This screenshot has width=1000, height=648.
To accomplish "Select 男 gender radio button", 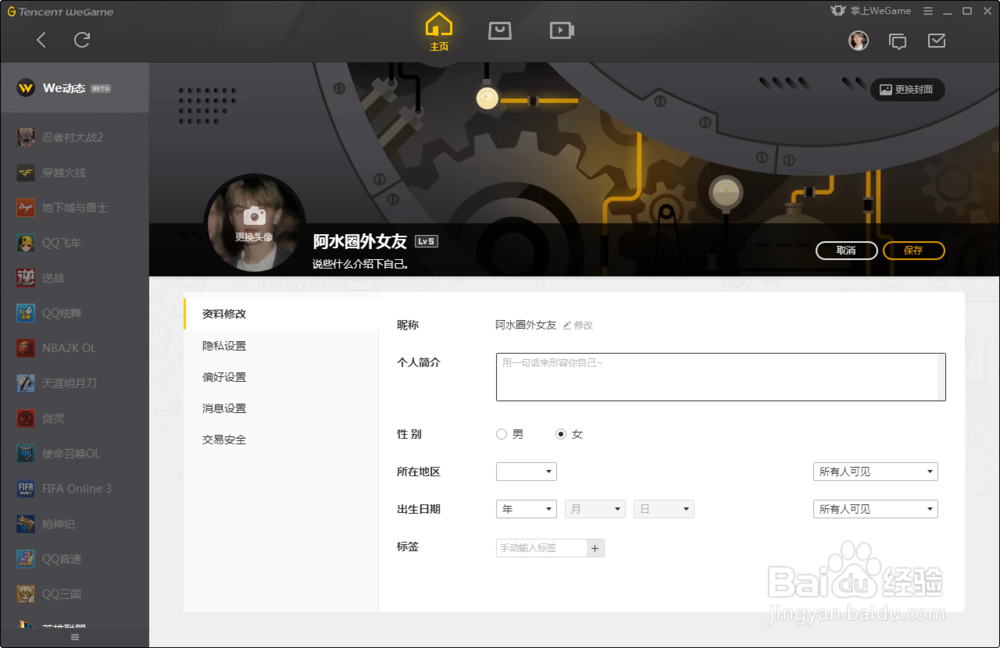I will 502,434.
